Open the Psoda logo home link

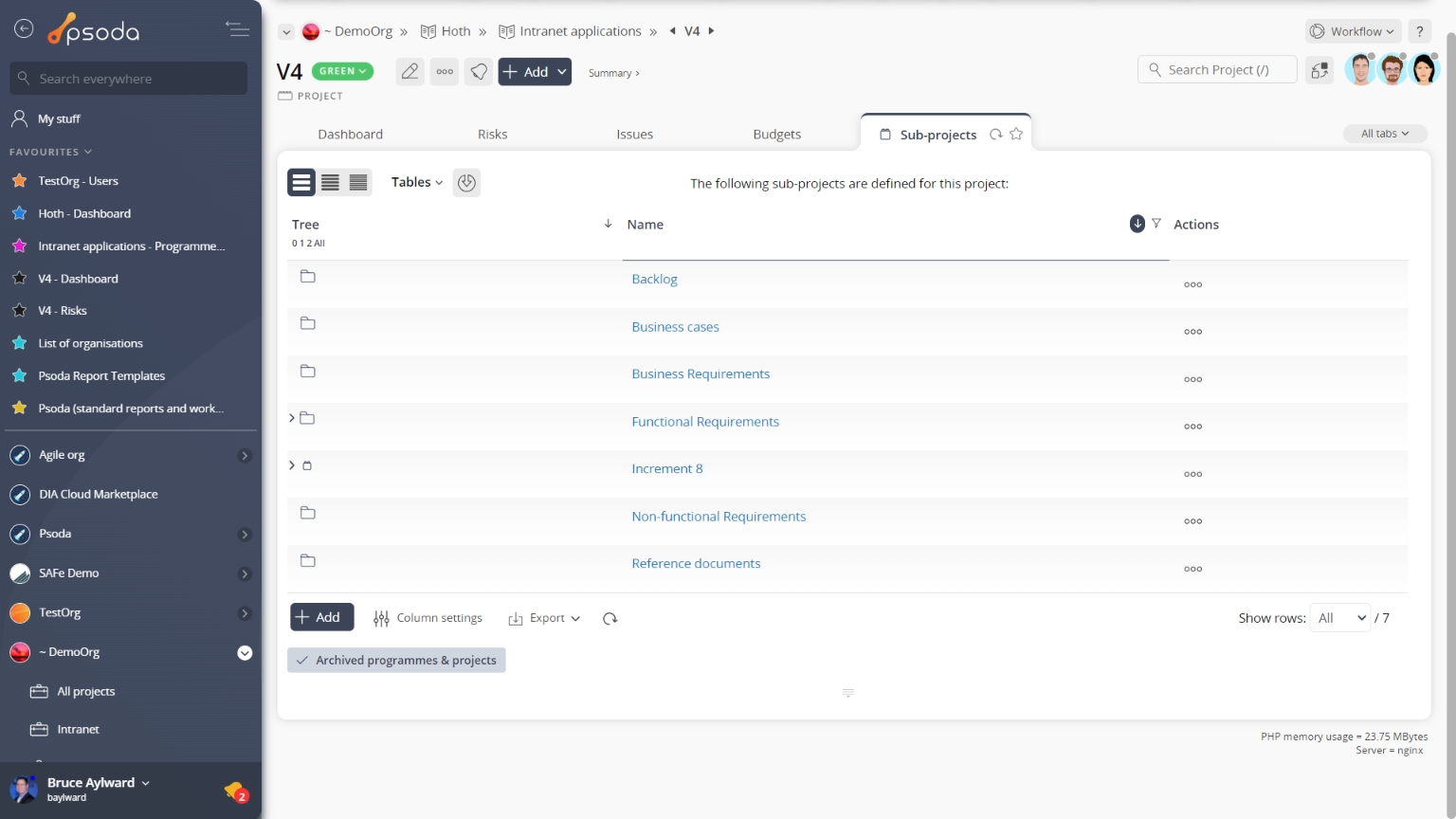[x=94, y=30]
